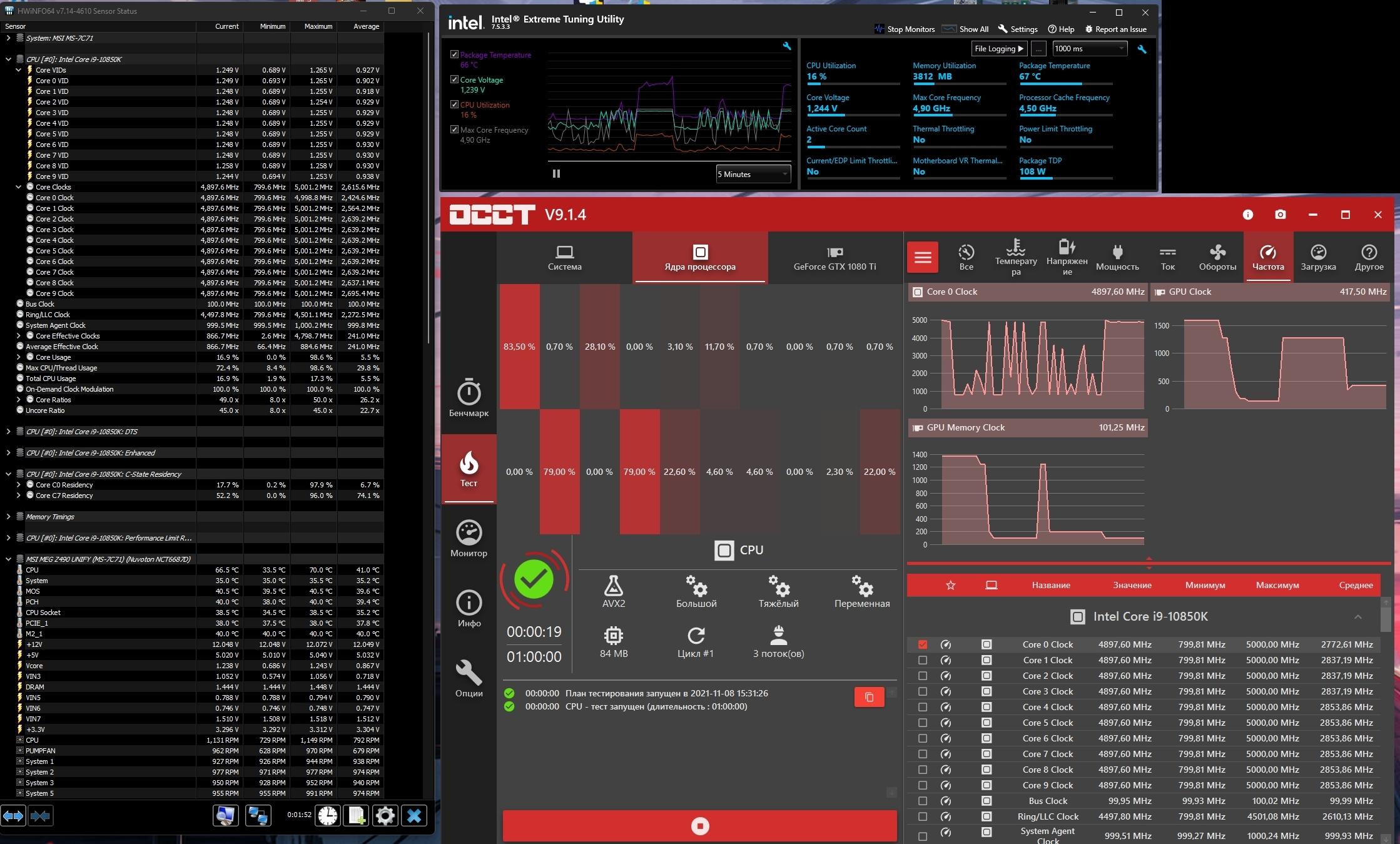
Task: Open Settings in Intel XTU
Action: coord(1018,29)
